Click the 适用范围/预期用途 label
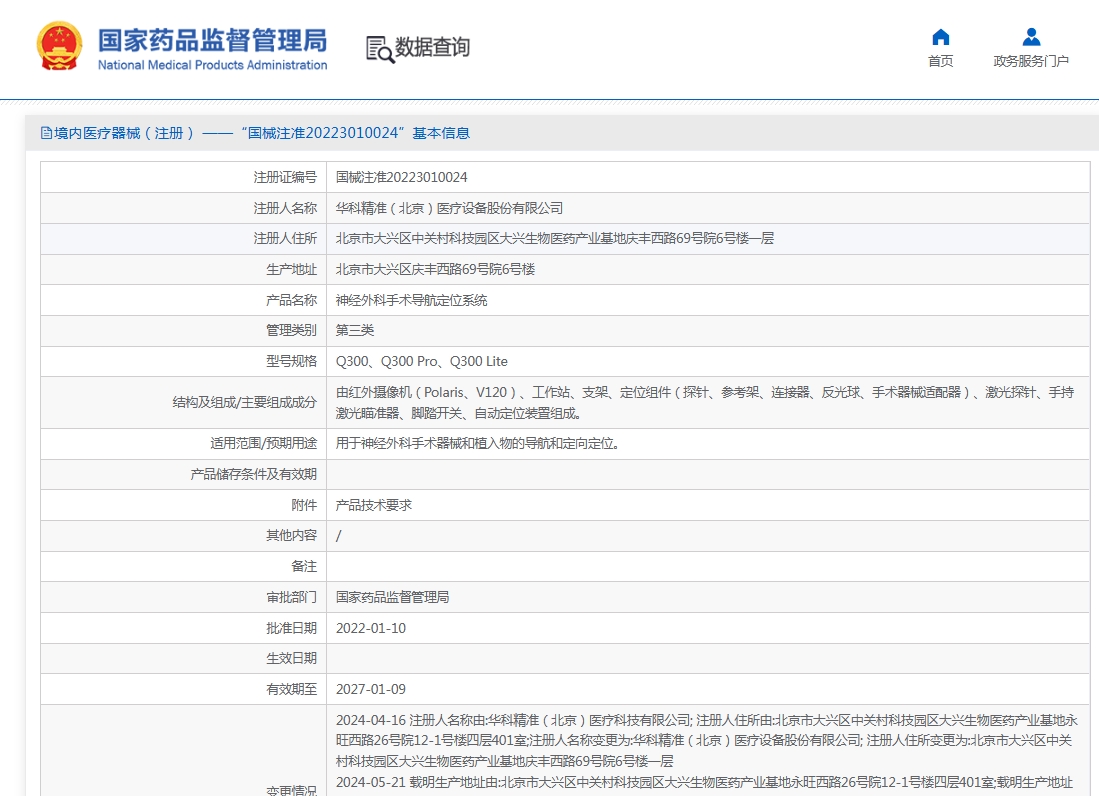 [264, 444]
